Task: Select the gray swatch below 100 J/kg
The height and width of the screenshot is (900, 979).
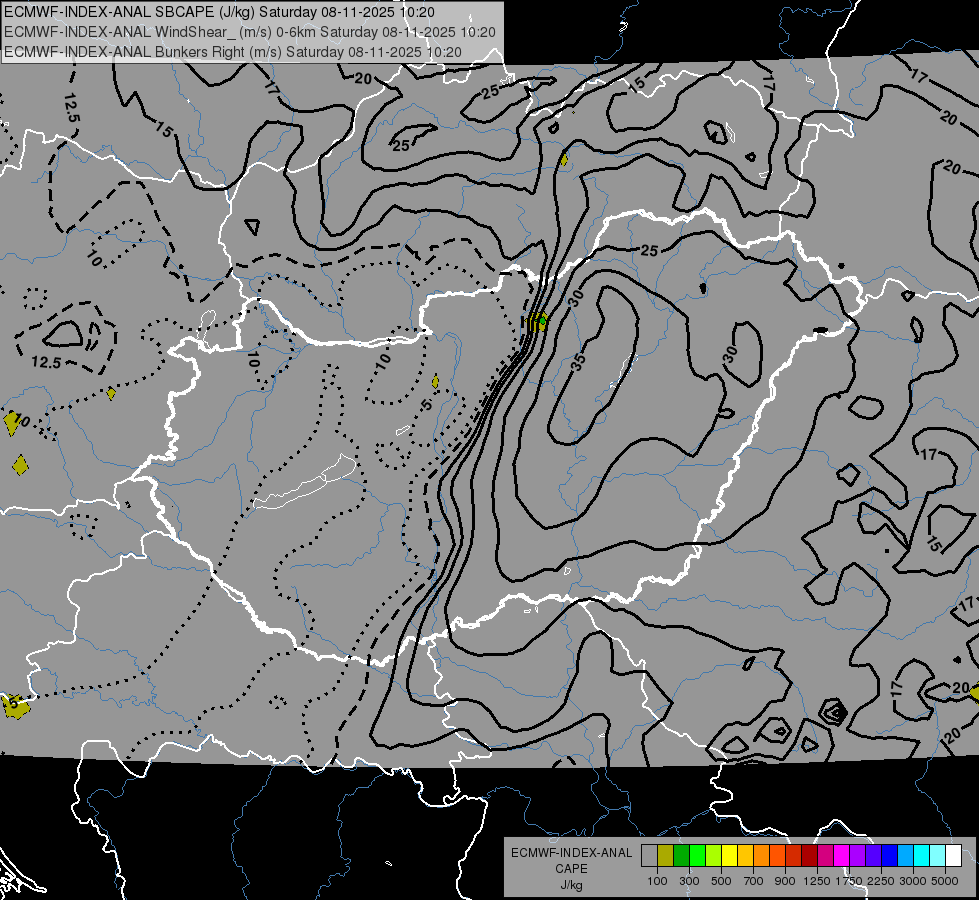Action: 649,856
